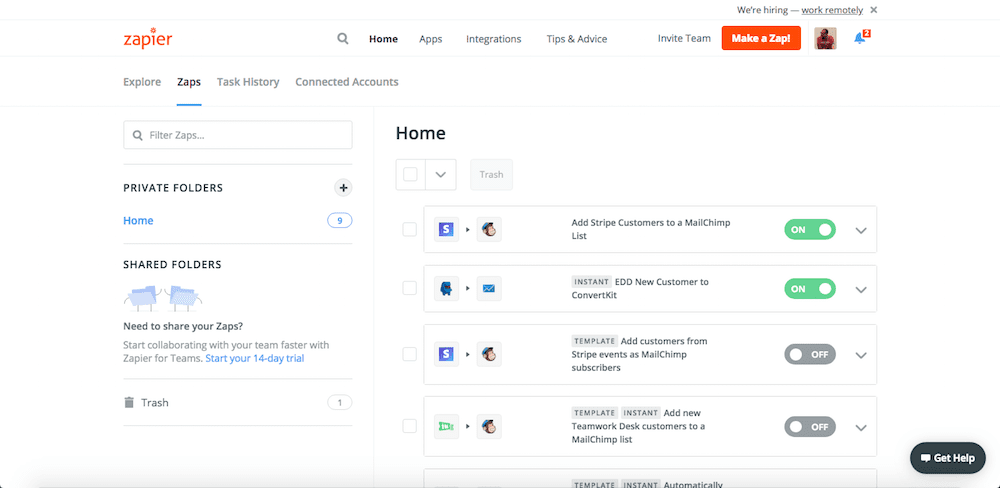Click Invite Team link
1000x488 pixels.
click(684, 38)
